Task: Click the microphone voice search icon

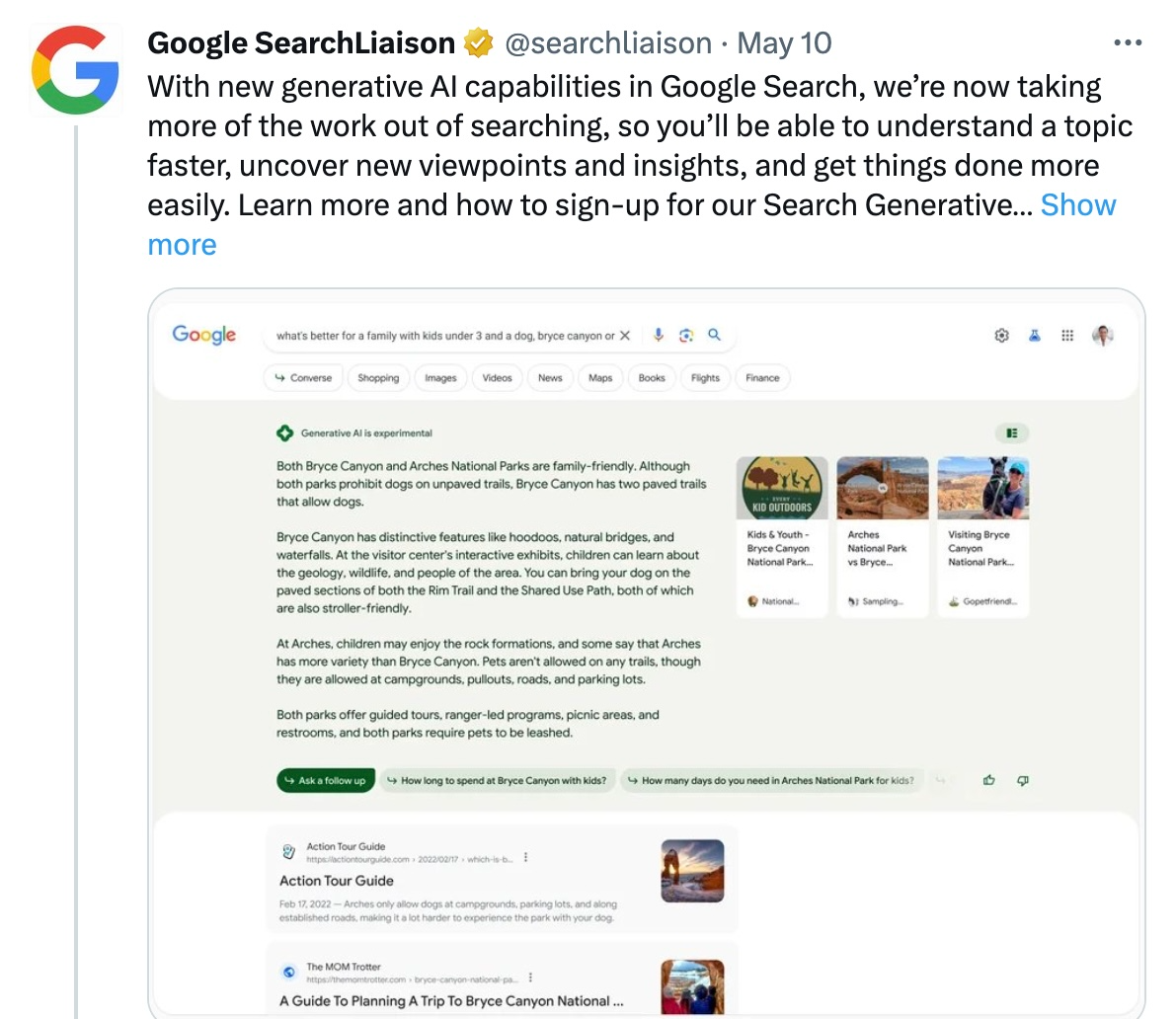Action: (x=659, y=336)
